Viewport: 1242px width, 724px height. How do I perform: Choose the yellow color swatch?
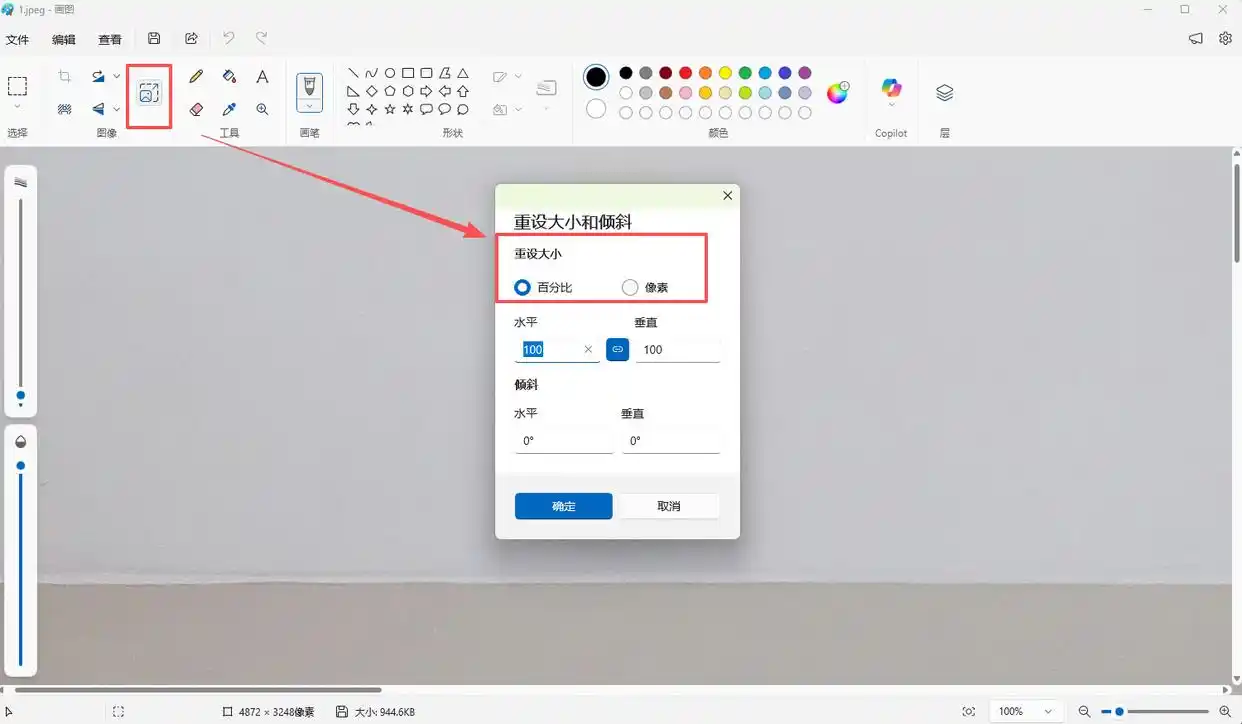[x=725, y=73]
